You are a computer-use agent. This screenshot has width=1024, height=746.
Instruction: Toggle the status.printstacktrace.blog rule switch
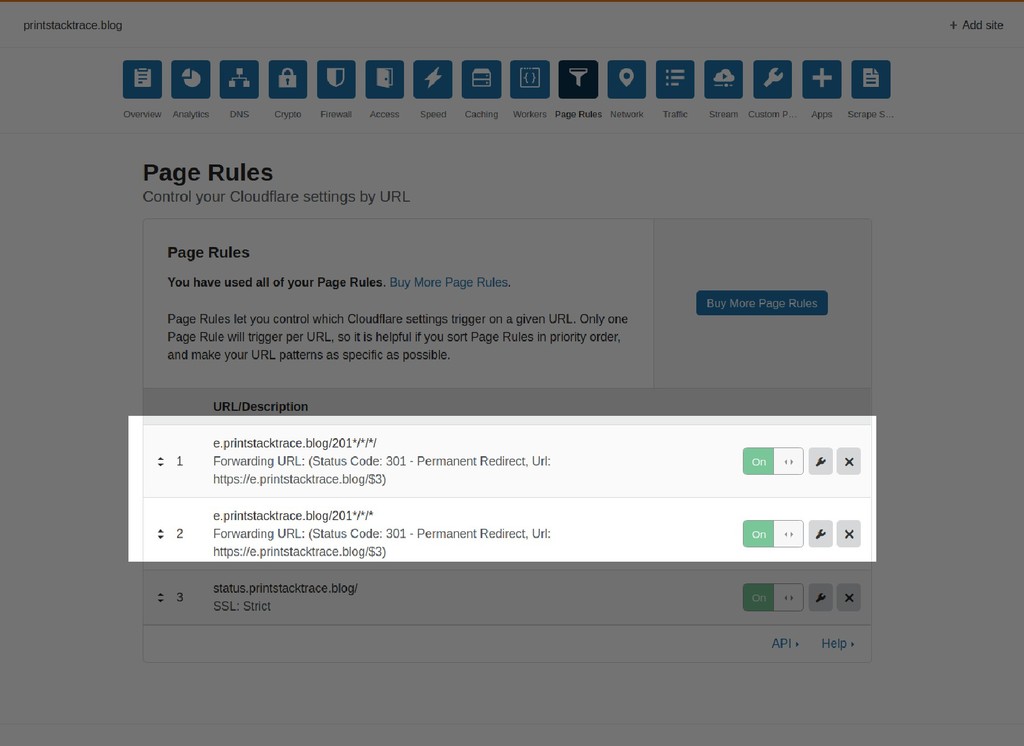tap(773, 598)
